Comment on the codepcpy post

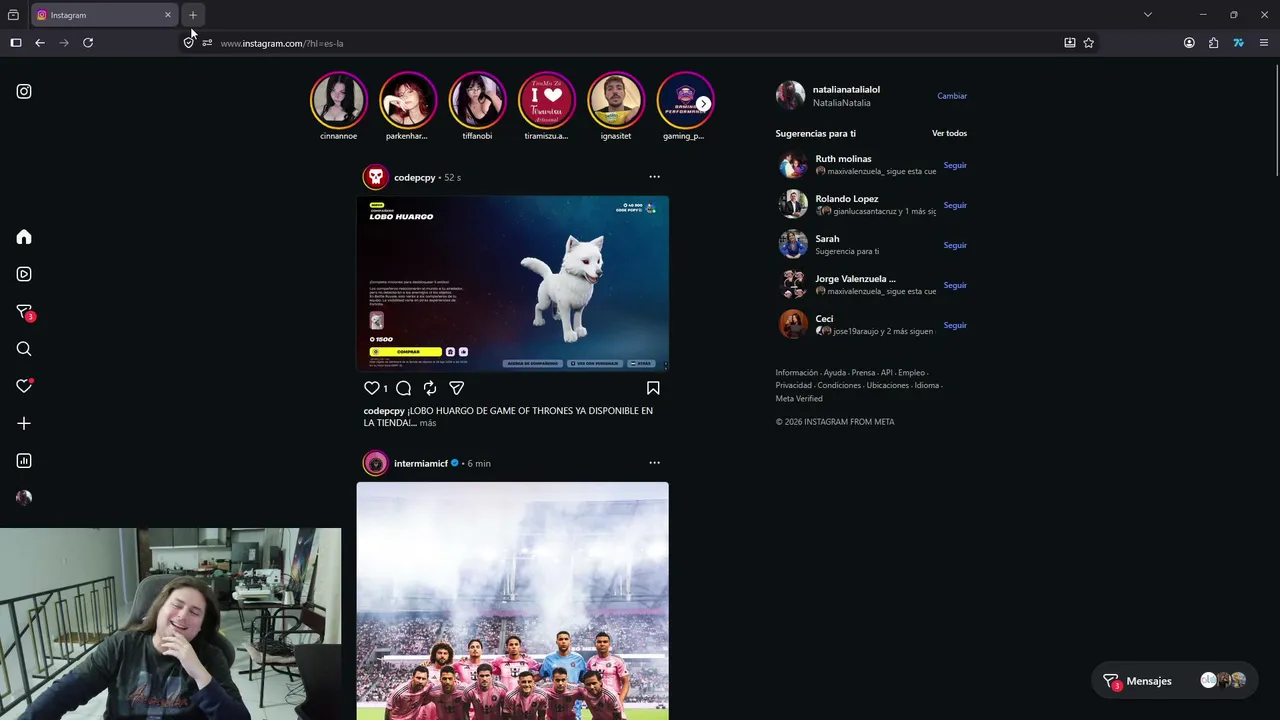tap(403, 388)
